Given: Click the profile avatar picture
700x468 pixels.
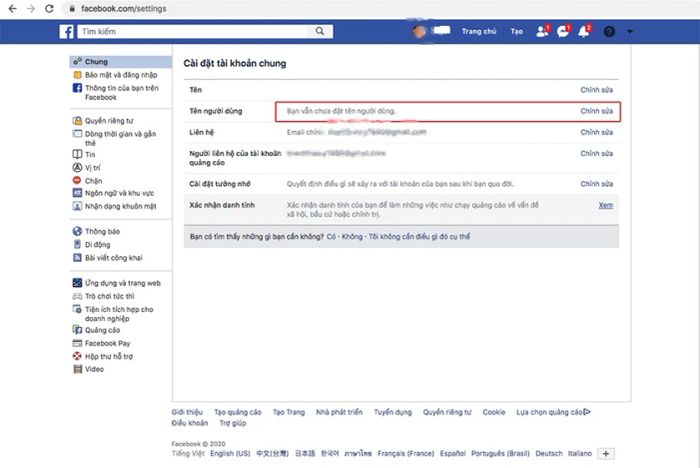Looking at the screenshot, I should [x=420, y=32].
